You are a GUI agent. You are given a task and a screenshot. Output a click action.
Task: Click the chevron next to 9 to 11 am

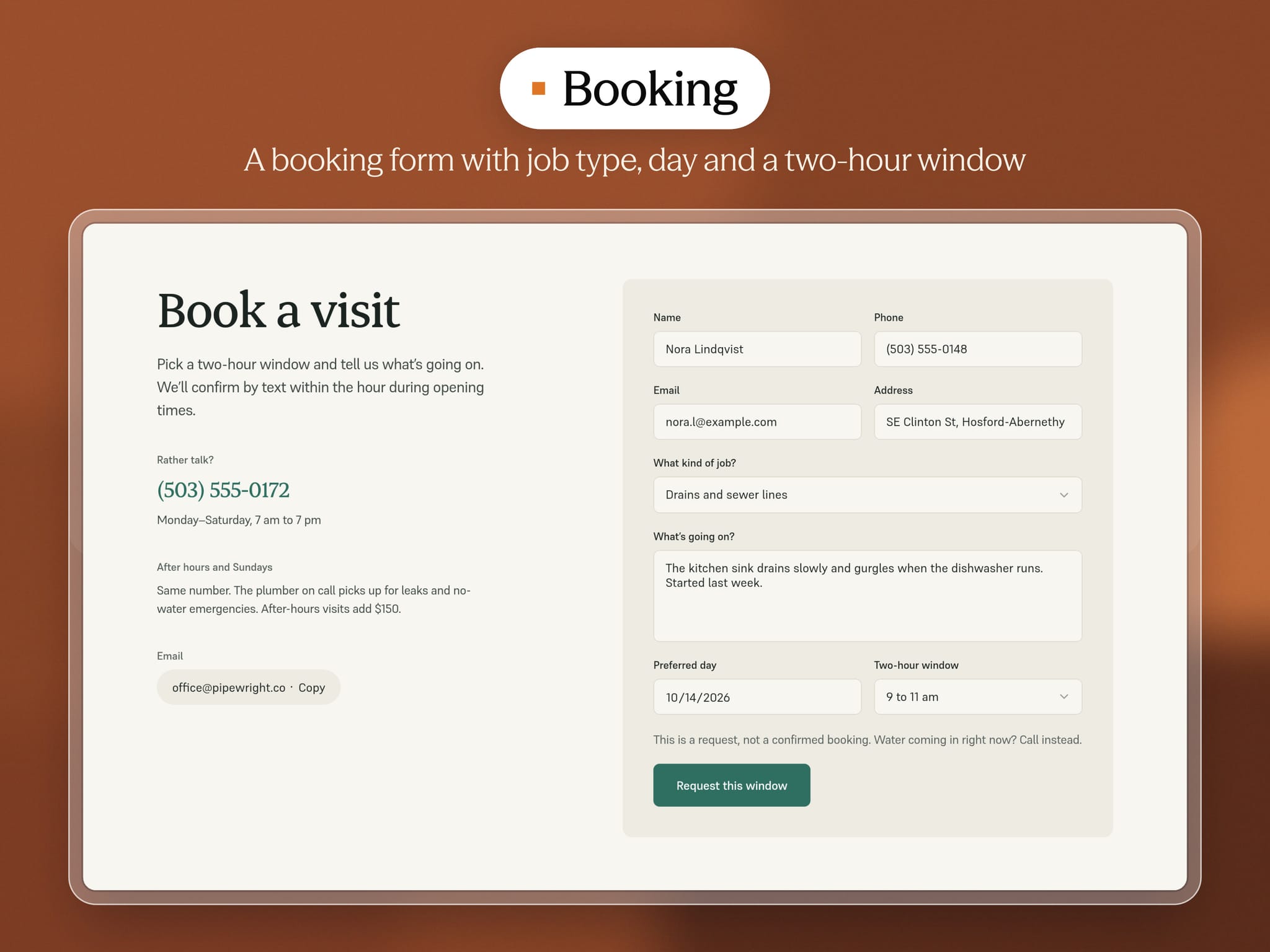(x=1064, y=697)
